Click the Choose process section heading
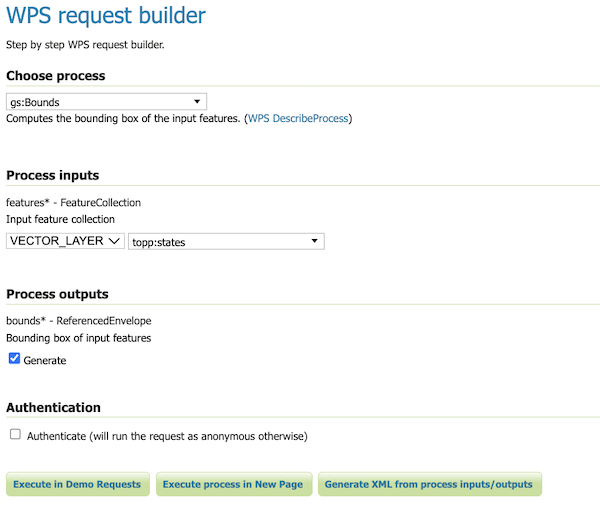 tap(56, 76)
